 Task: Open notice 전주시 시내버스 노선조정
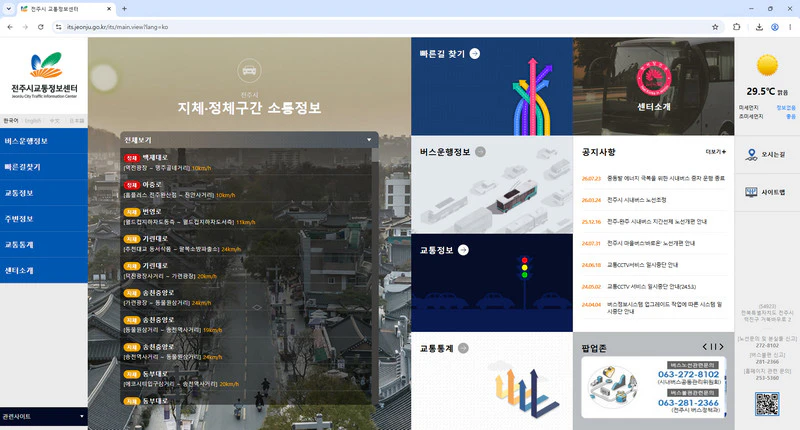[x=637, y=200]
